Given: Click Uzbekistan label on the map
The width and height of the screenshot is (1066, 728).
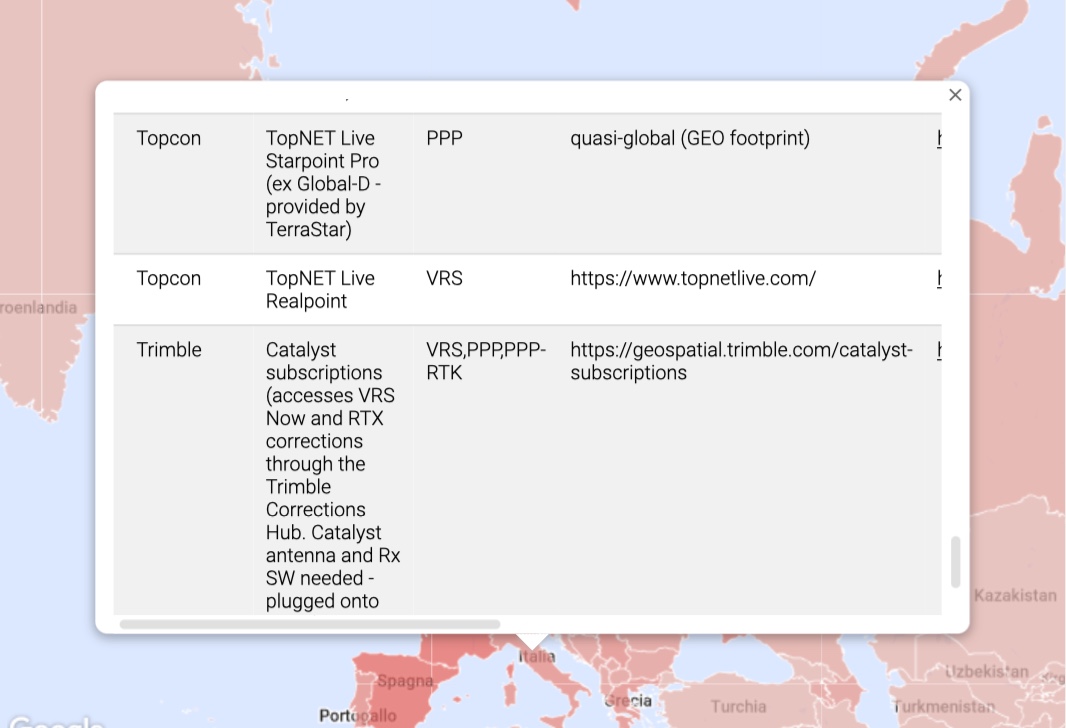Looking at the screenshot, I should coord(987,672).
